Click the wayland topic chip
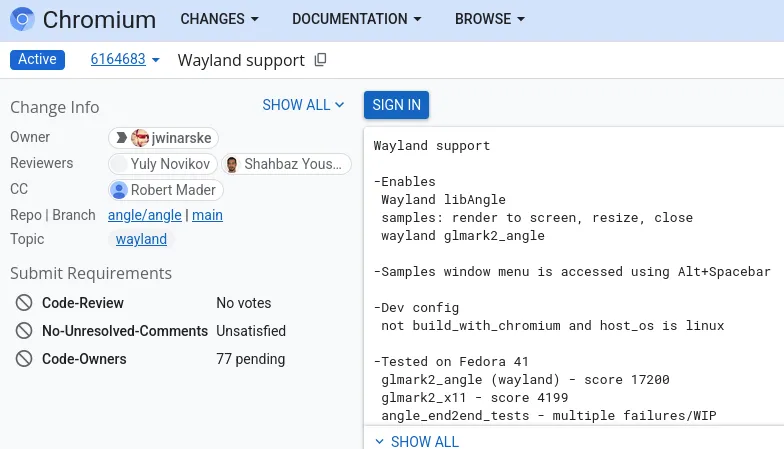 141,239
